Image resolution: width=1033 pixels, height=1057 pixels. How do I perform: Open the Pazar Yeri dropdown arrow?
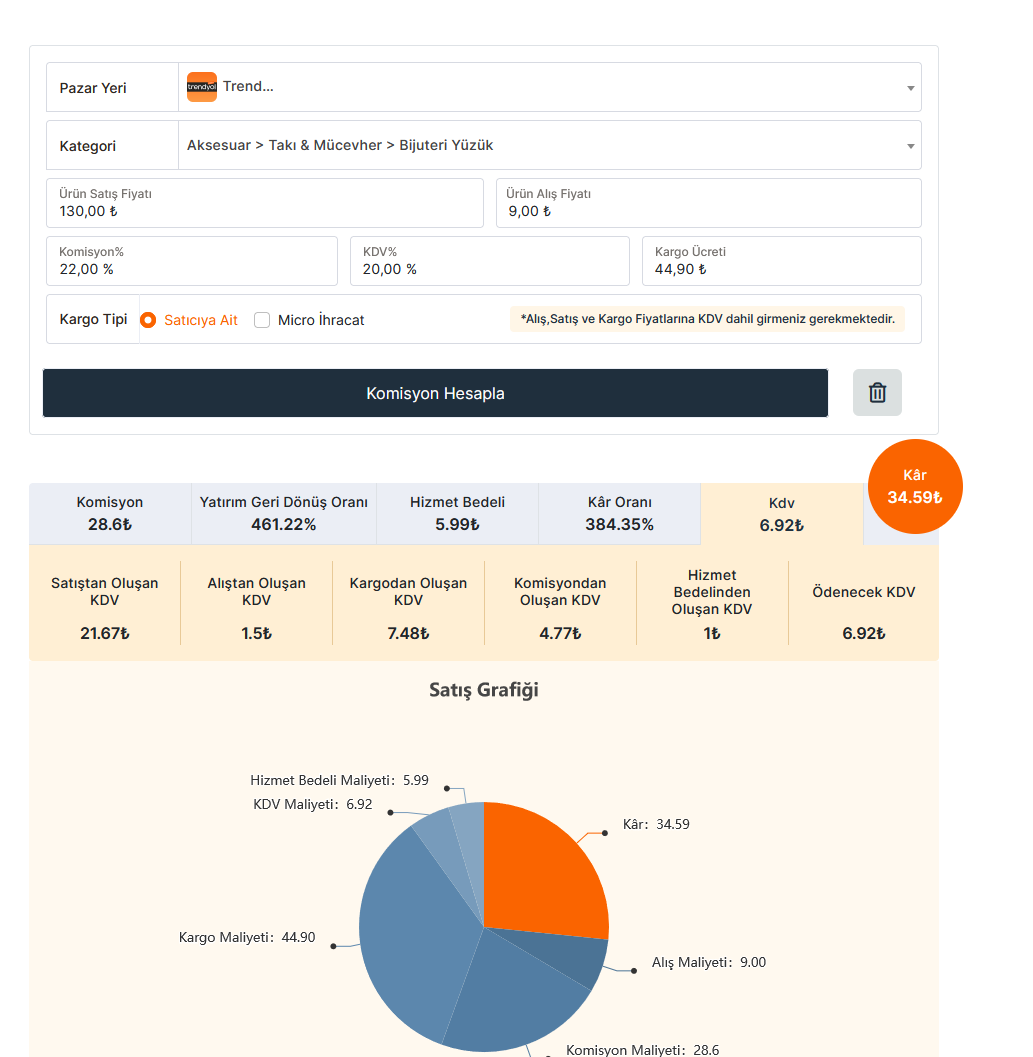[x=910, y=88]
